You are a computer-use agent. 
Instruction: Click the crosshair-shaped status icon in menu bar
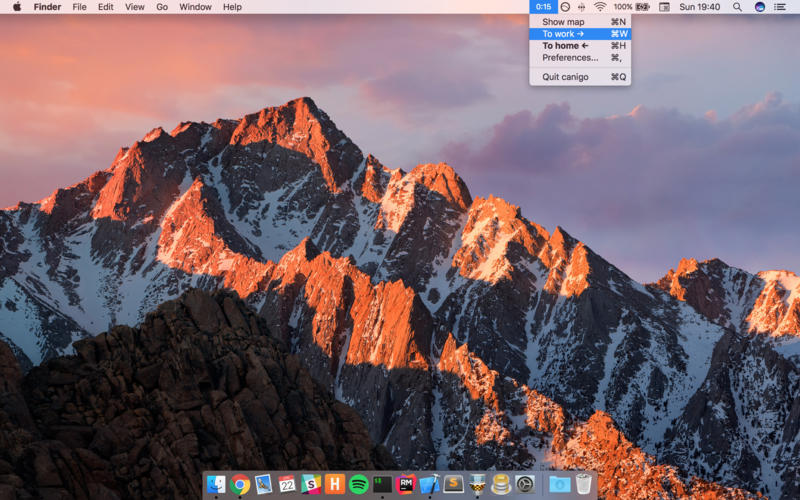click(581, 7)
